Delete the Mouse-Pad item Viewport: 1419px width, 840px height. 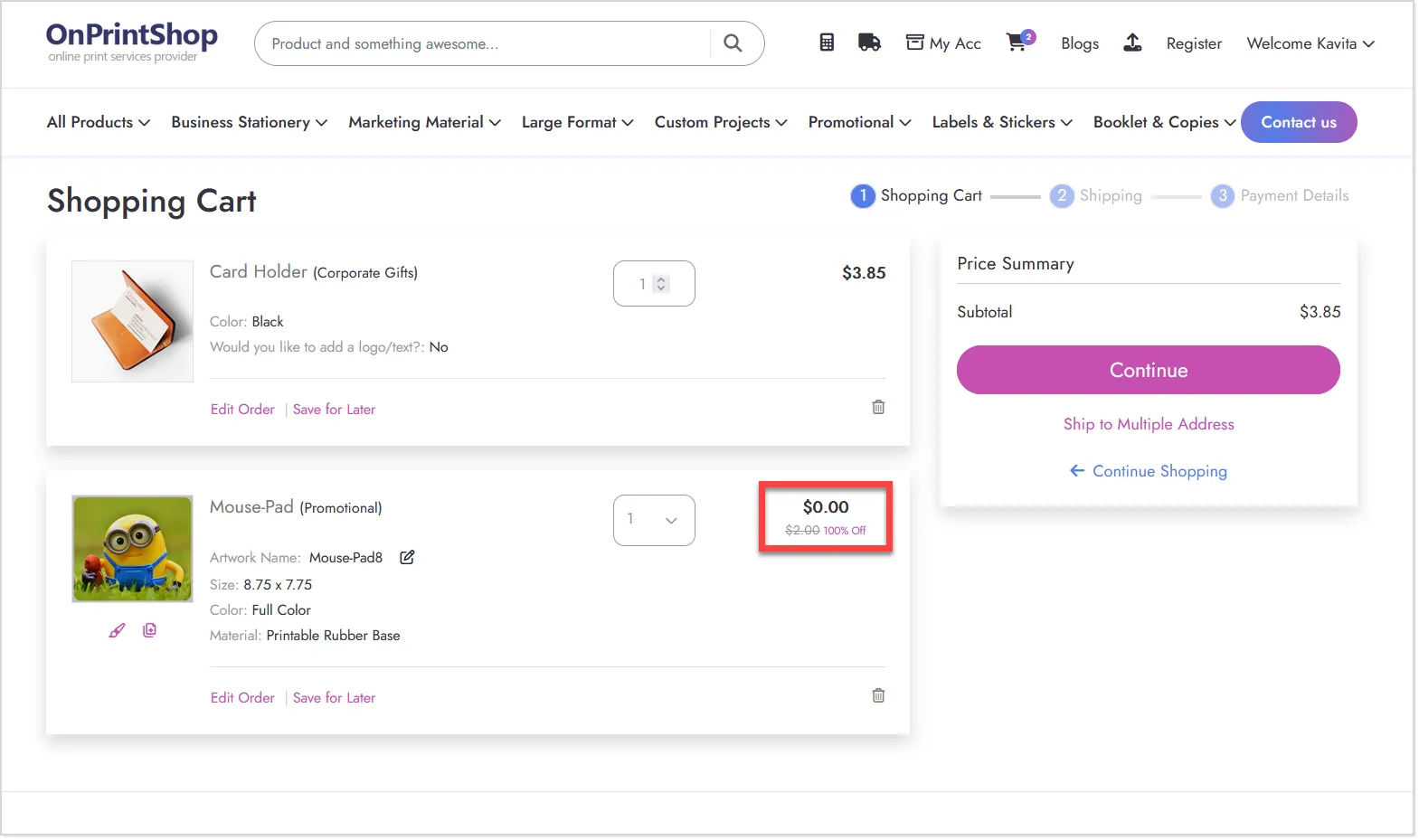[878, 695]
